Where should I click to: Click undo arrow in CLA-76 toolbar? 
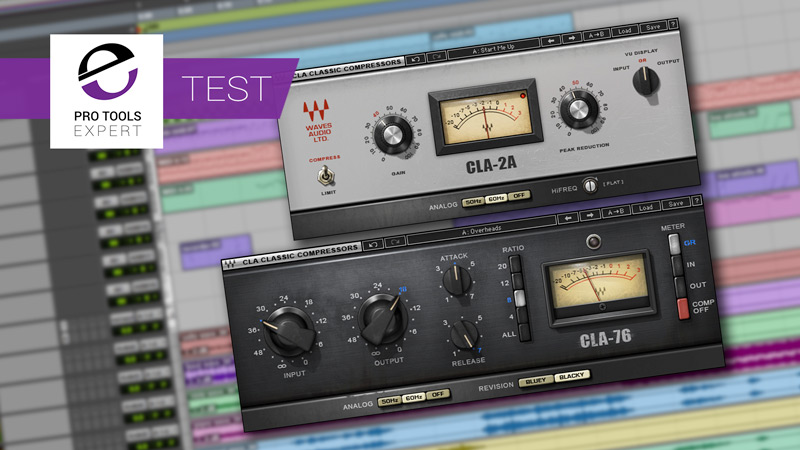(x=373, y=245)
